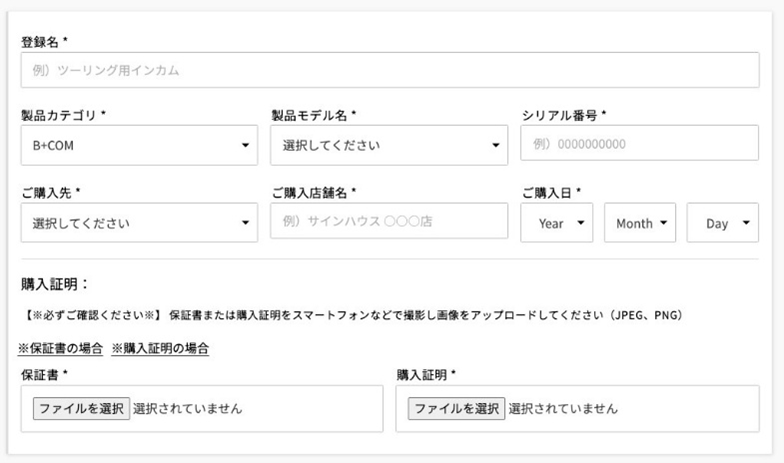Click 選択されていません text in 保証書 upload box

pyautogui.click(x=187, y=409)
